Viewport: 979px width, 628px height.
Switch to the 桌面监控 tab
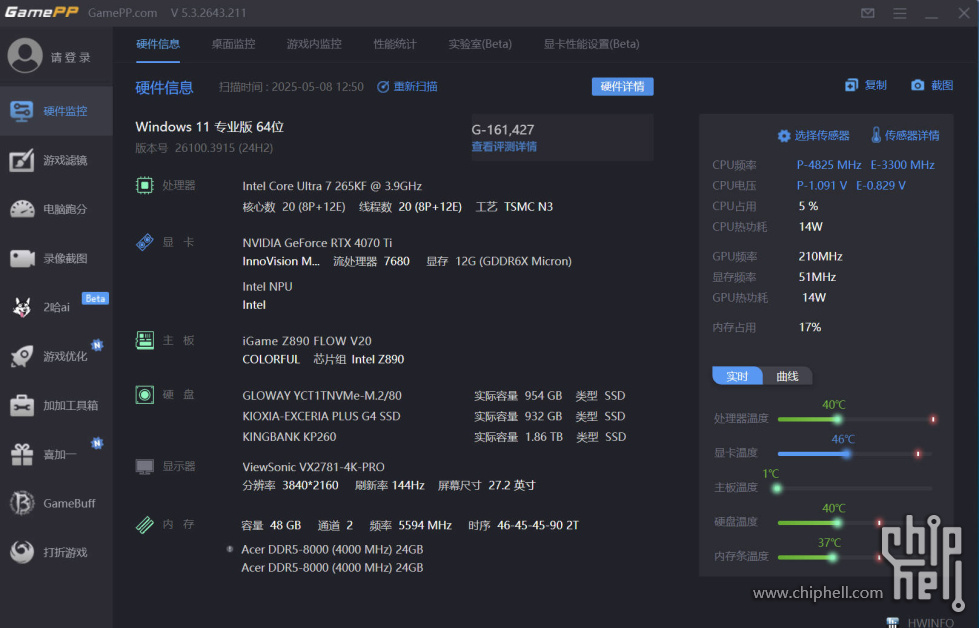234,44
